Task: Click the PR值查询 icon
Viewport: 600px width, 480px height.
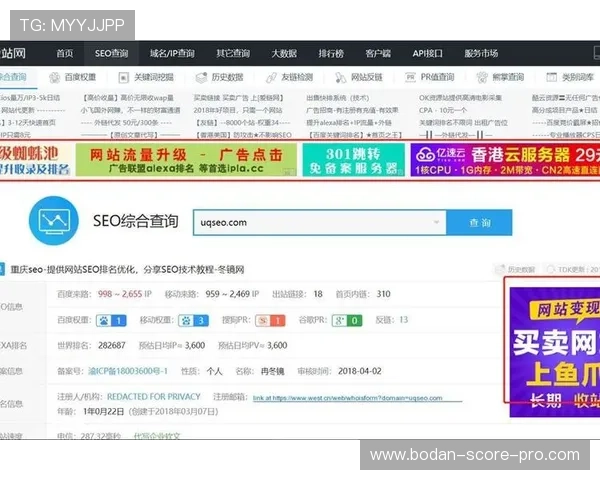Action: (411, 78)
